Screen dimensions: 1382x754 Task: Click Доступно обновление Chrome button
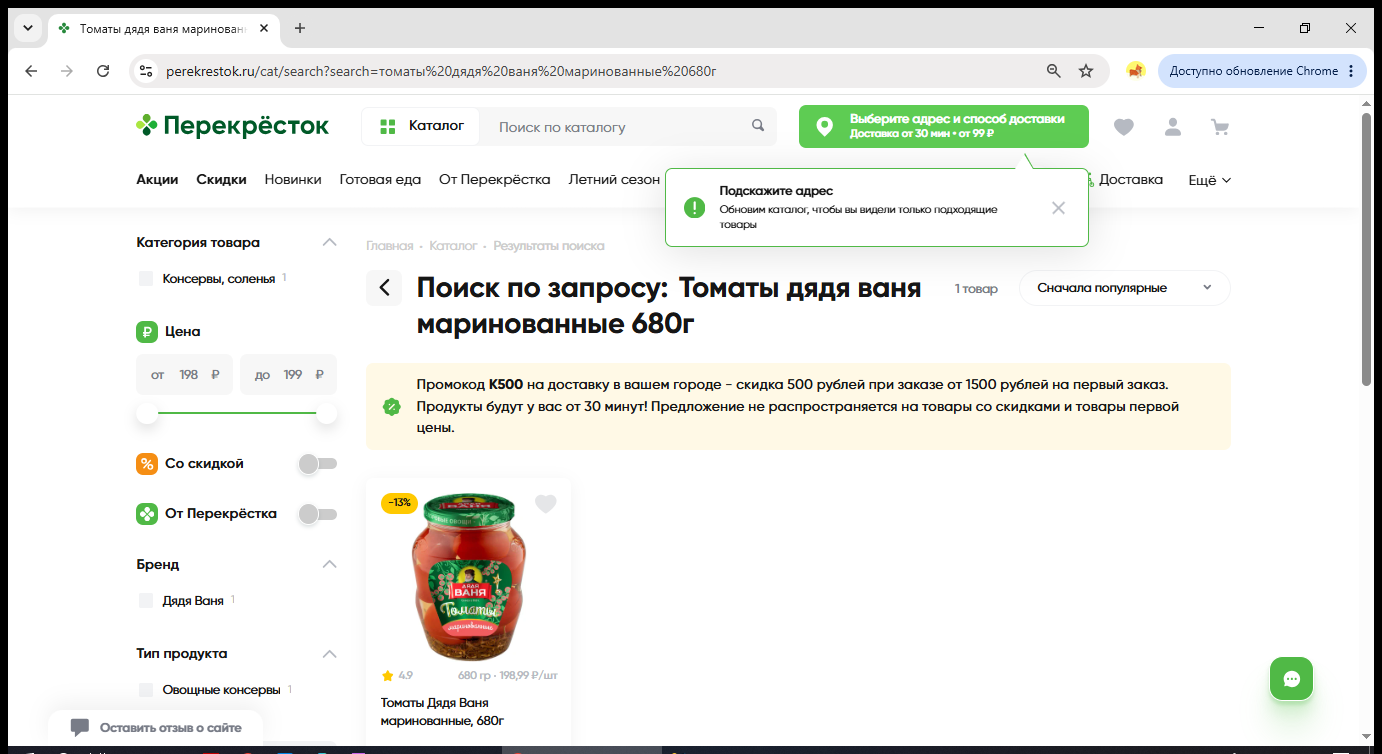point(1262,71)
